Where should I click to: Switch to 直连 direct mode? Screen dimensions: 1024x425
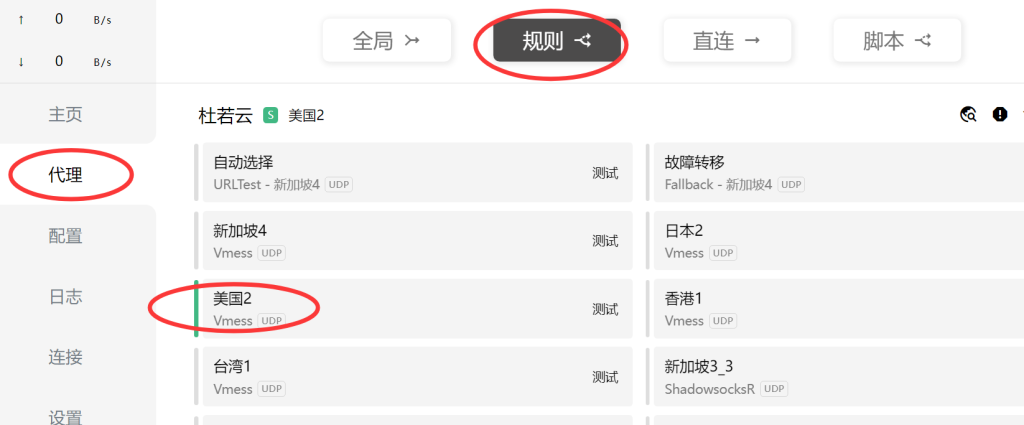tap(727, 40)
